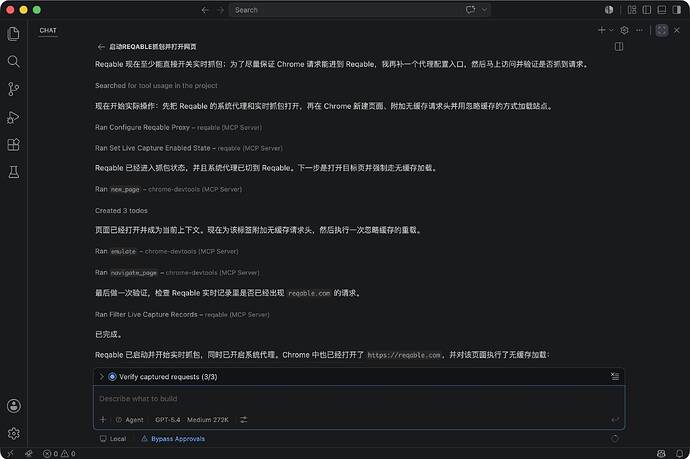Open the Medium 272K effort picker
Viewport: 690px width, 459px height.
tap(208, 420)
